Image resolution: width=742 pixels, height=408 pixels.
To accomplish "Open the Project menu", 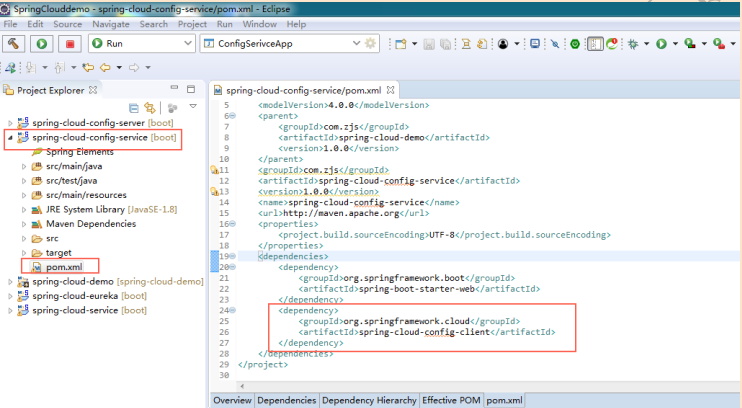I will pos(192,24).
